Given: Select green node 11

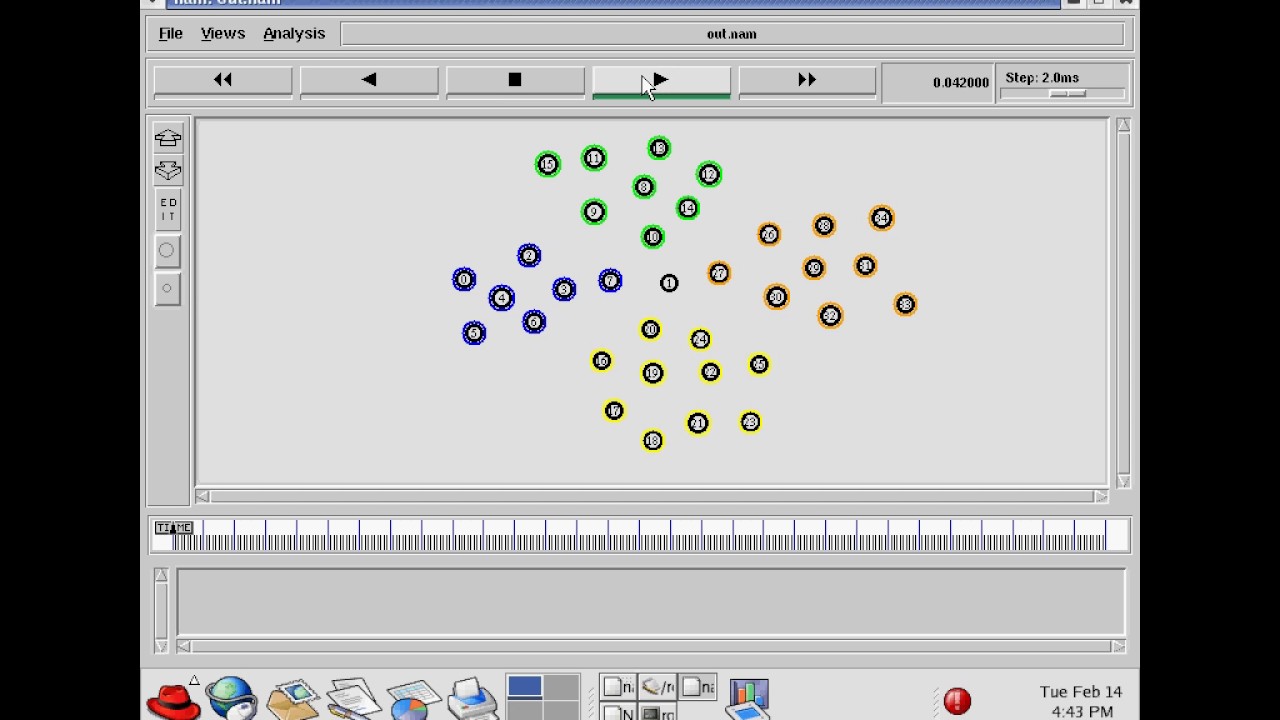Looking at the screenshot, I should (594, 158).
